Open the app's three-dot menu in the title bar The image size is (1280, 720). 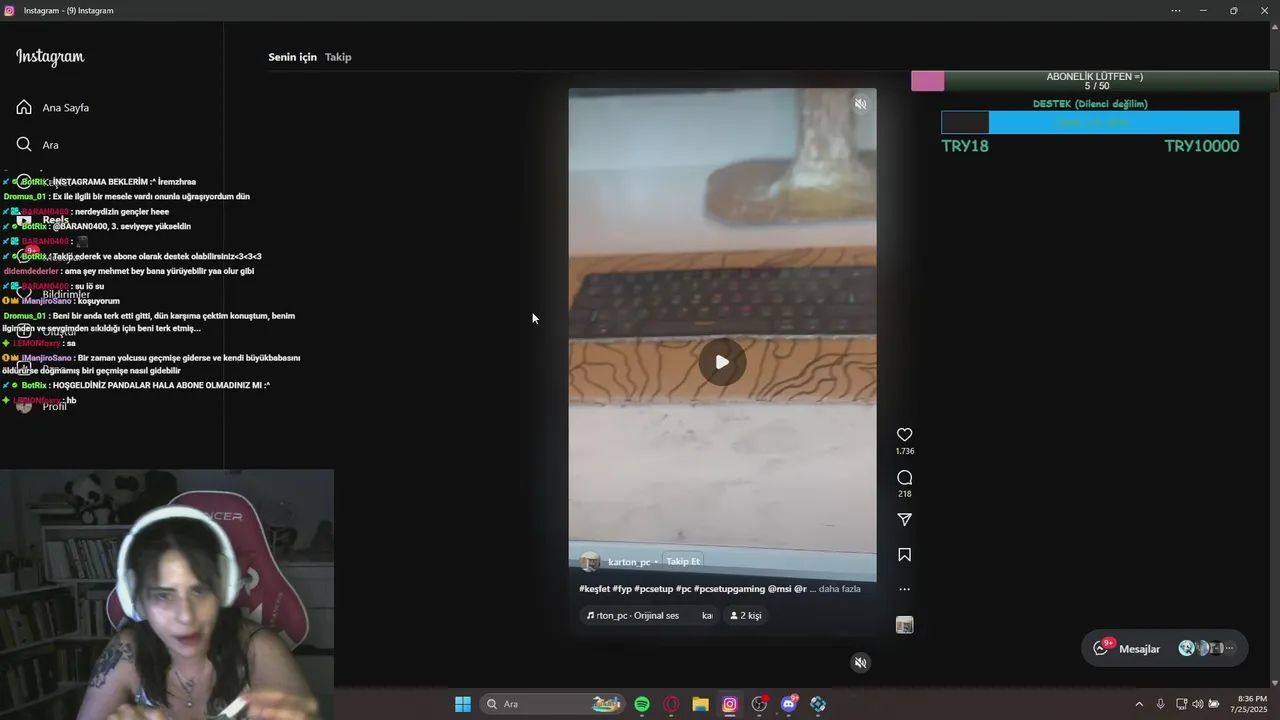click(1176, 11)
